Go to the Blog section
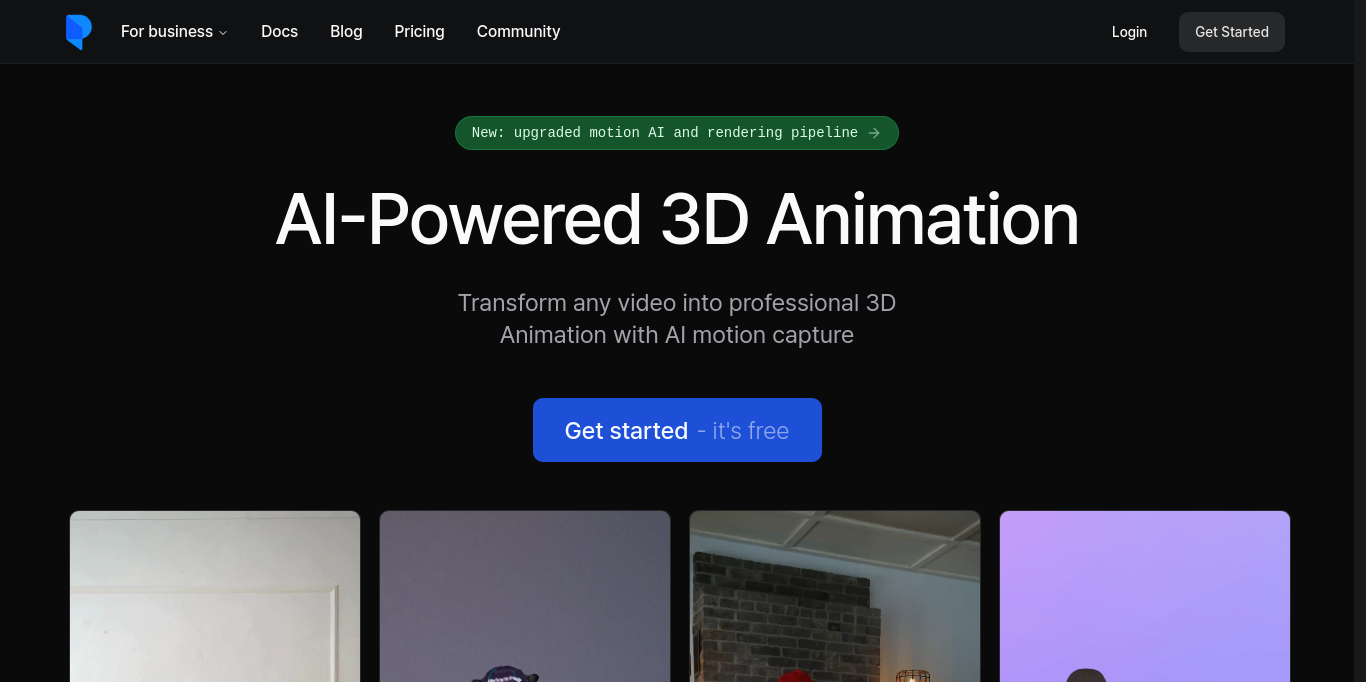The image size is (1366, 682). coord(346,32)
